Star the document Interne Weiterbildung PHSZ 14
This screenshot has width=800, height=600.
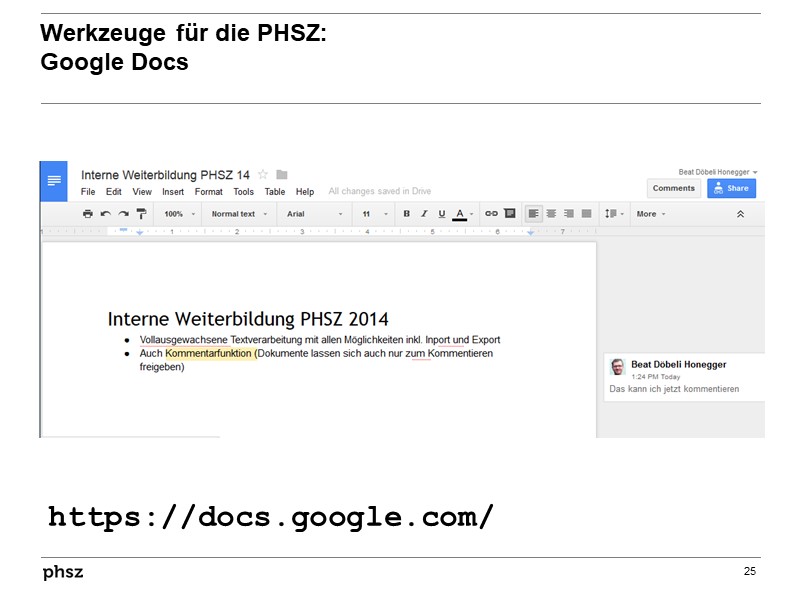click(262, 174)
